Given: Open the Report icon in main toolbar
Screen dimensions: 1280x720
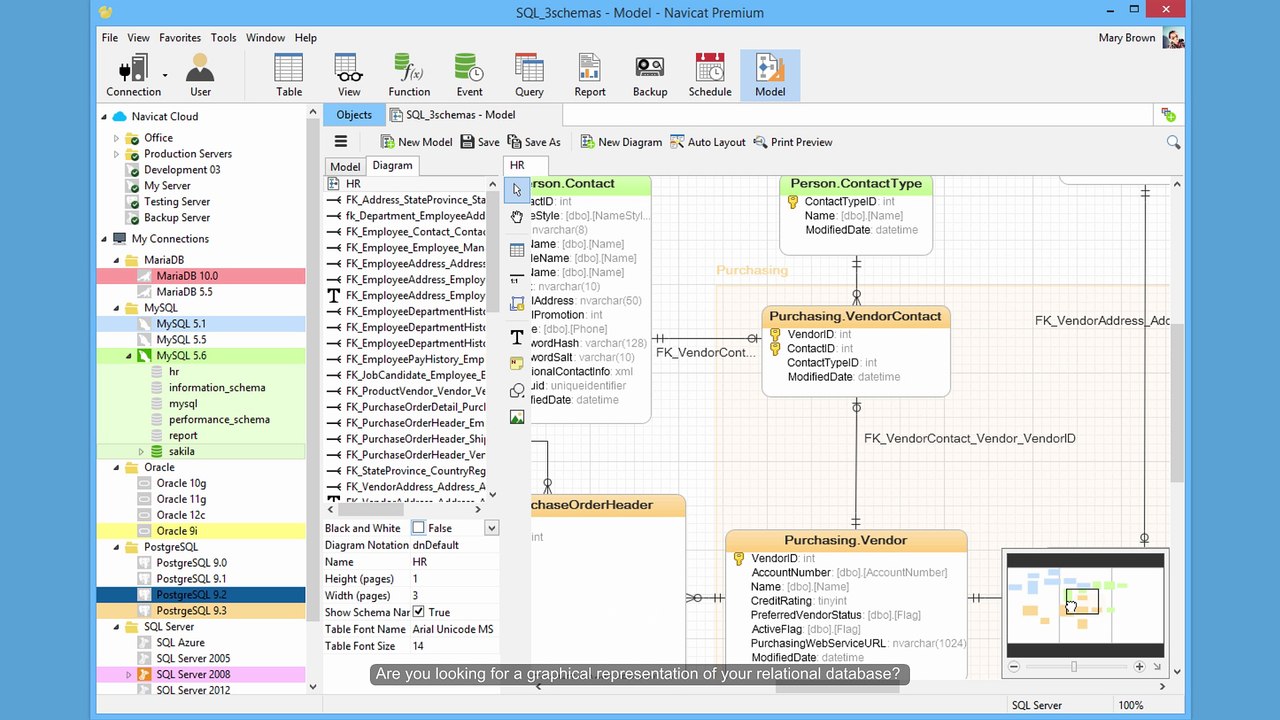Looking at the screenshot, I should 589,75.
